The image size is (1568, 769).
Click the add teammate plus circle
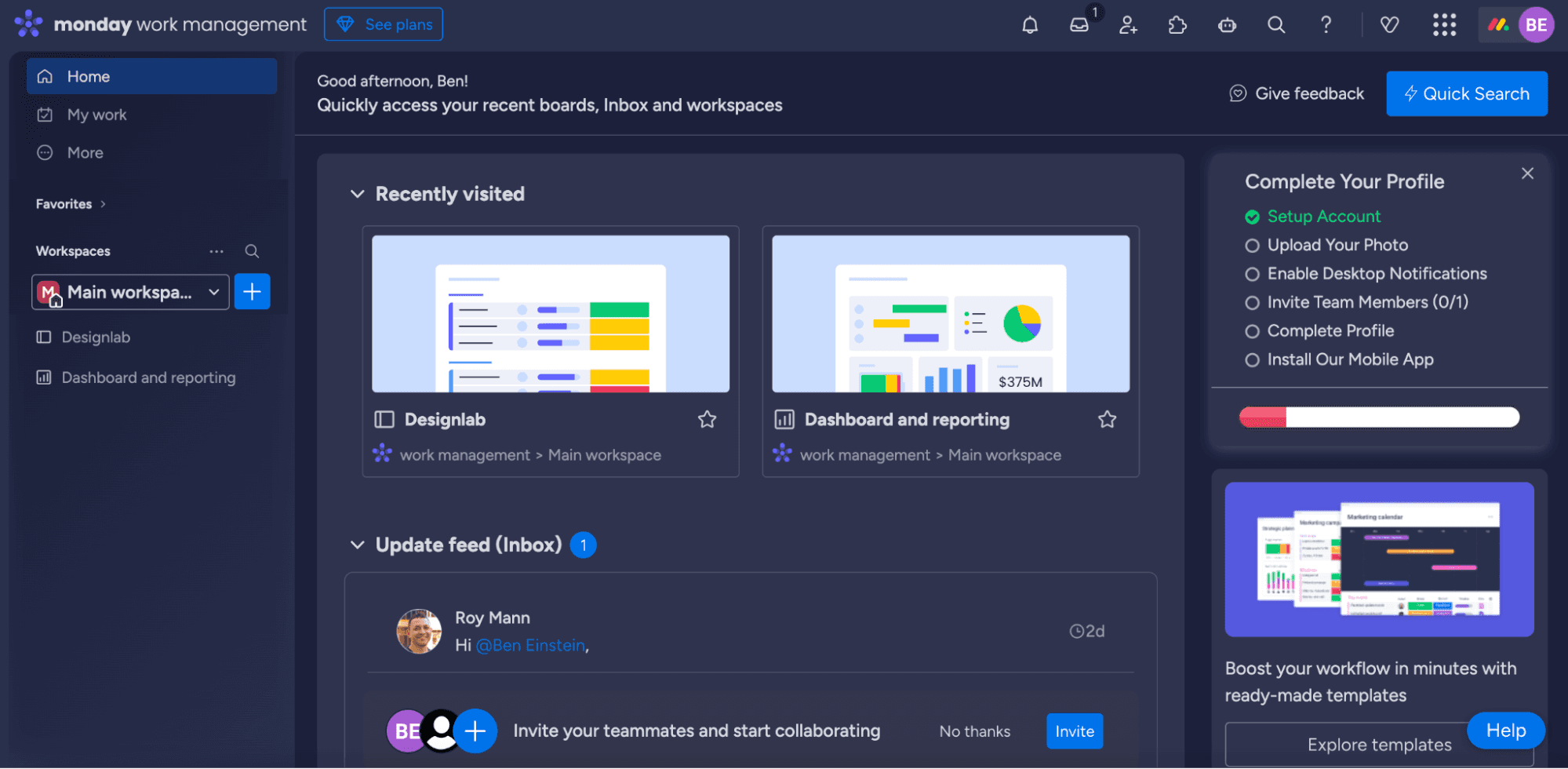tap(475, 731)
